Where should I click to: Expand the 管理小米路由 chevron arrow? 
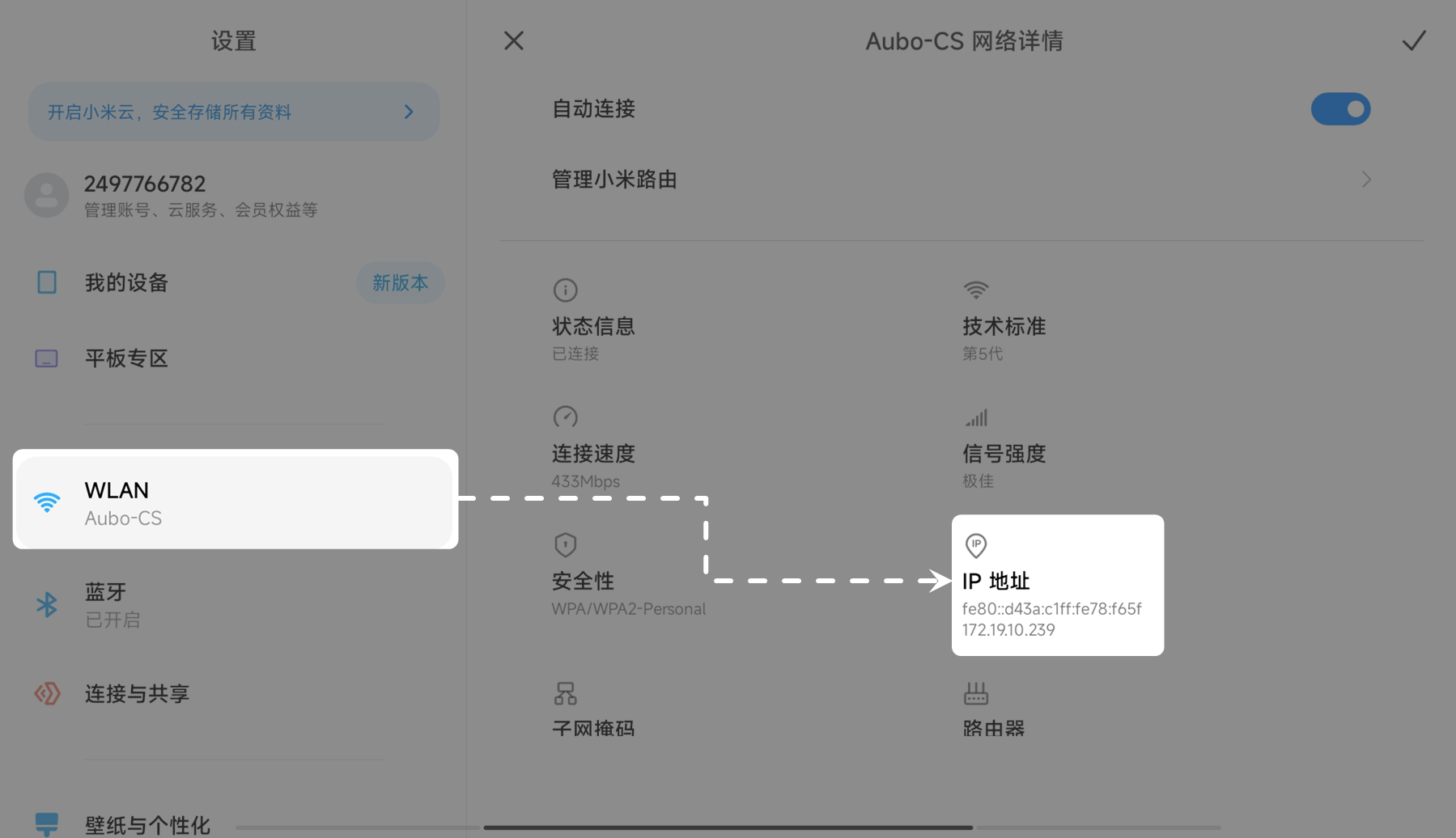coord(1366,180)
